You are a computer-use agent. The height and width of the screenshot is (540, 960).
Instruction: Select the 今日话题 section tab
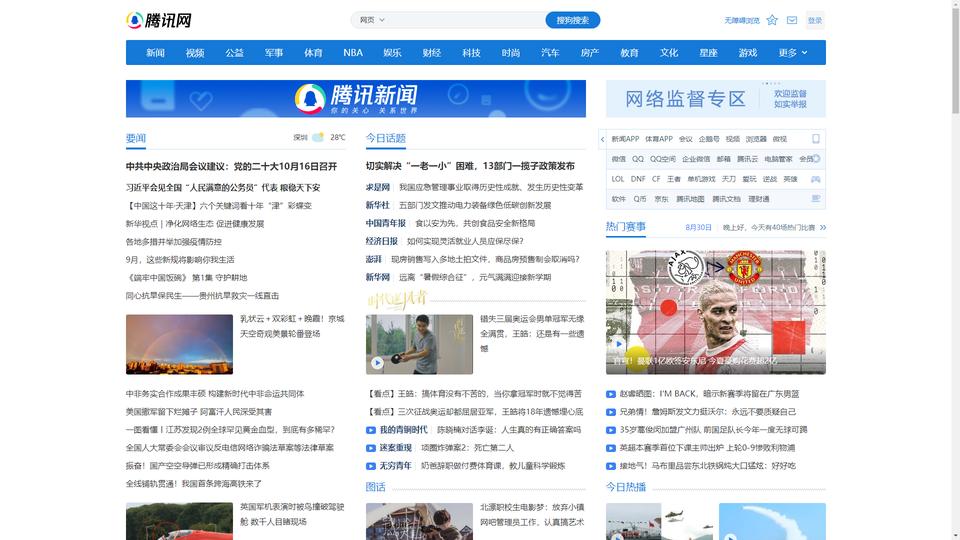[386, 138]
